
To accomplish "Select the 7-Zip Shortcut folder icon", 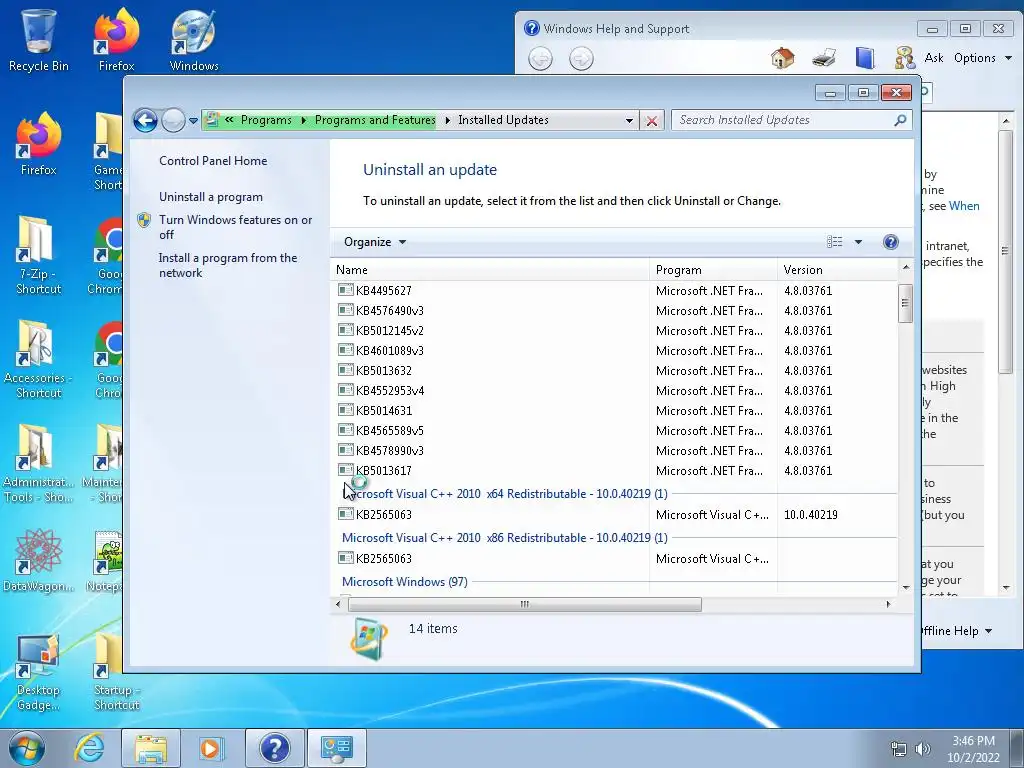I will click(39, 255).
